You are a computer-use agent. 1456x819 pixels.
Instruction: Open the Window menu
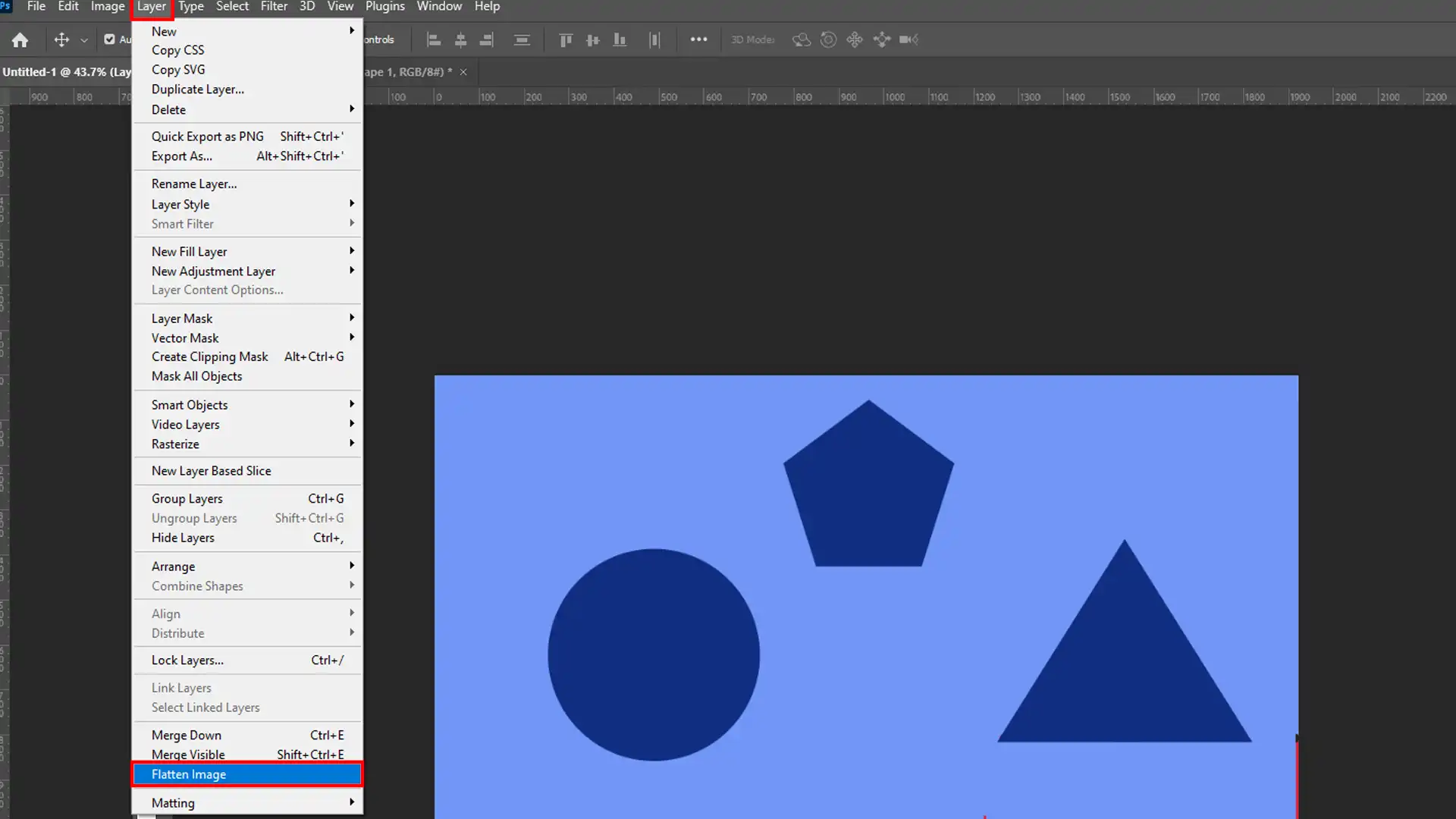click(x=439, y=7)
